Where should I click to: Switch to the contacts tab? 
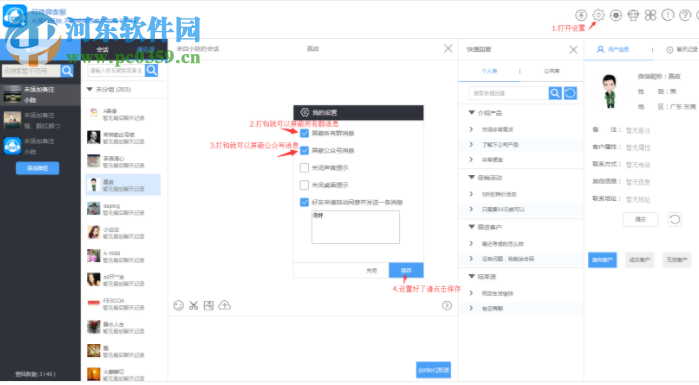(146, 49)
